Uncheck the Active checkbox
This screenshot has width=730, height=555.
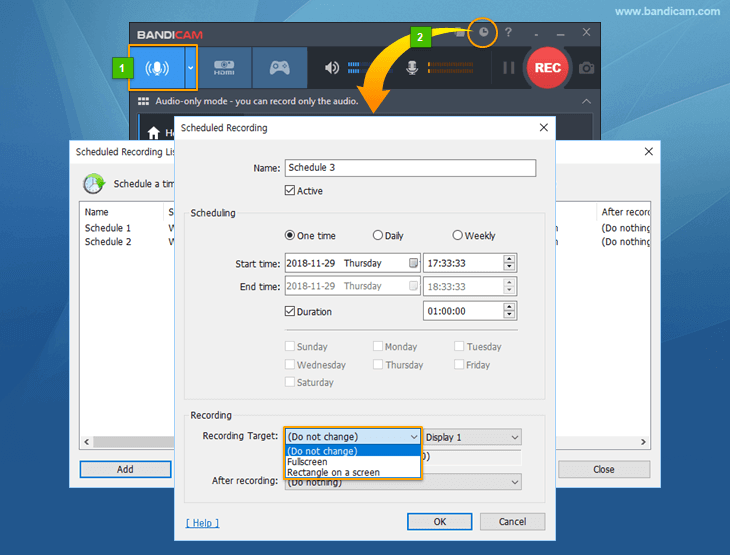pos(290,190)
